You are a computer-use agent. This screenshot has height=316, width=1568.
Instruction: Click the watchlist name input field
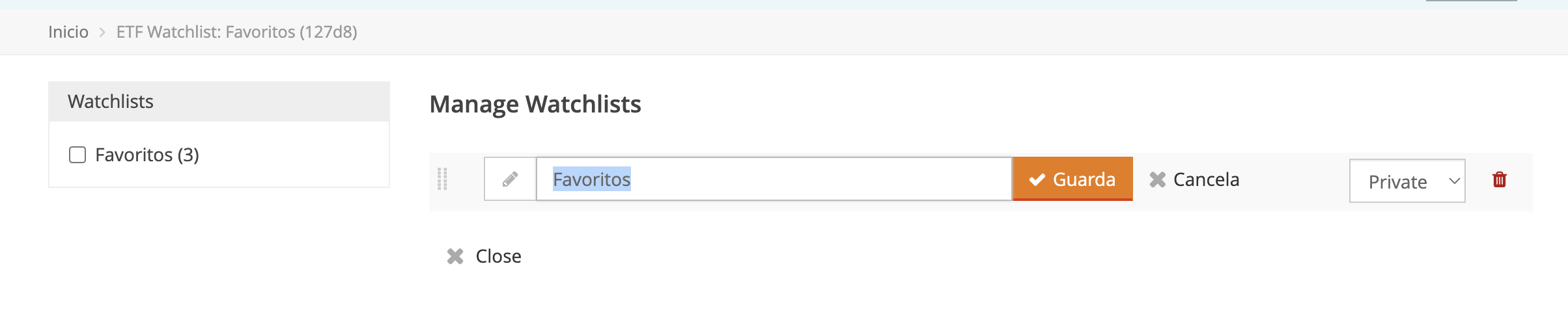(814, 179)
